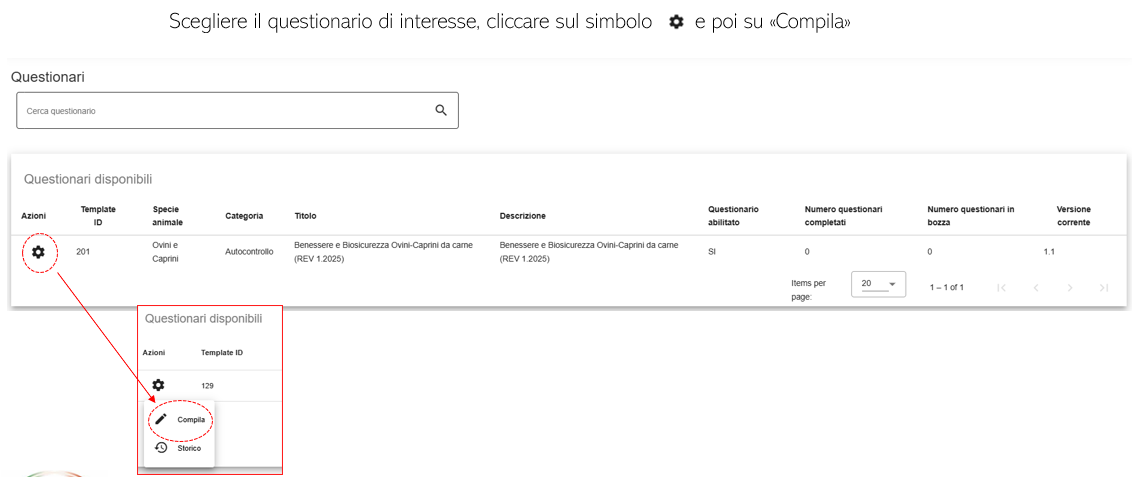Click the Storico history clock icon

click(162, 448)
